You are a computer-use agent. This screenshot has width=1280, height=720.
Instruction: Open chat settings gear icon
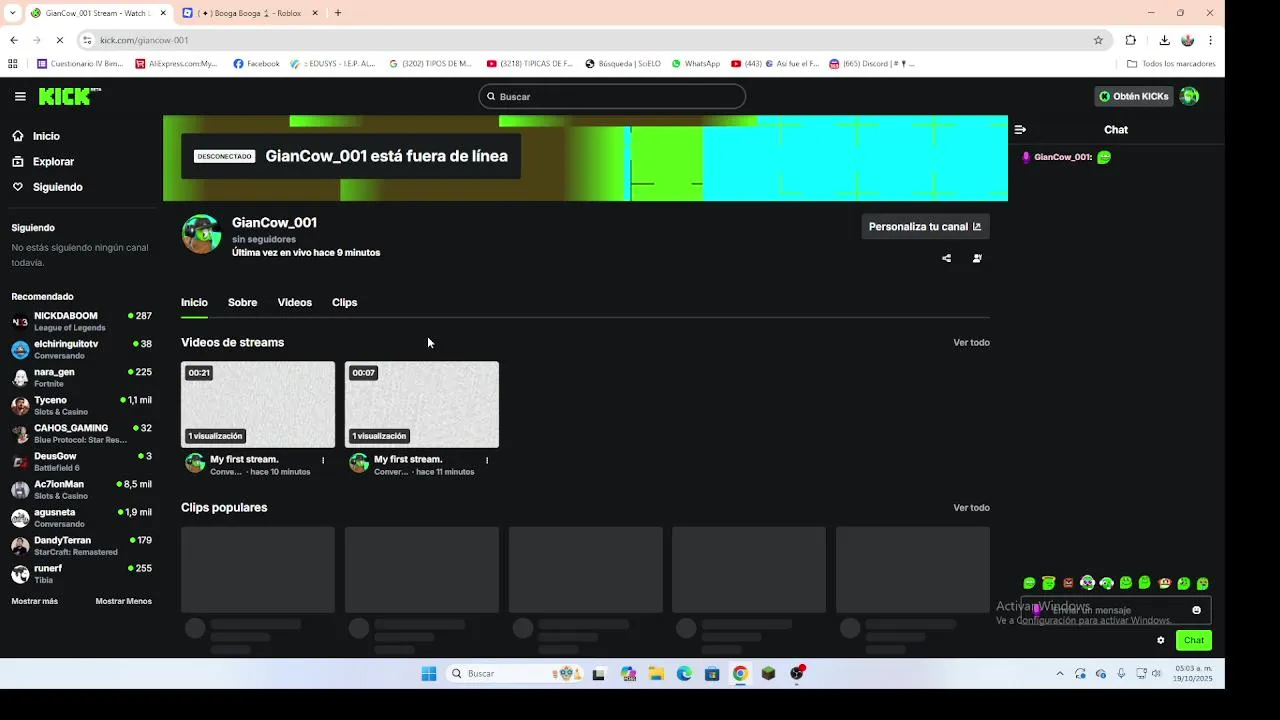1160,641
